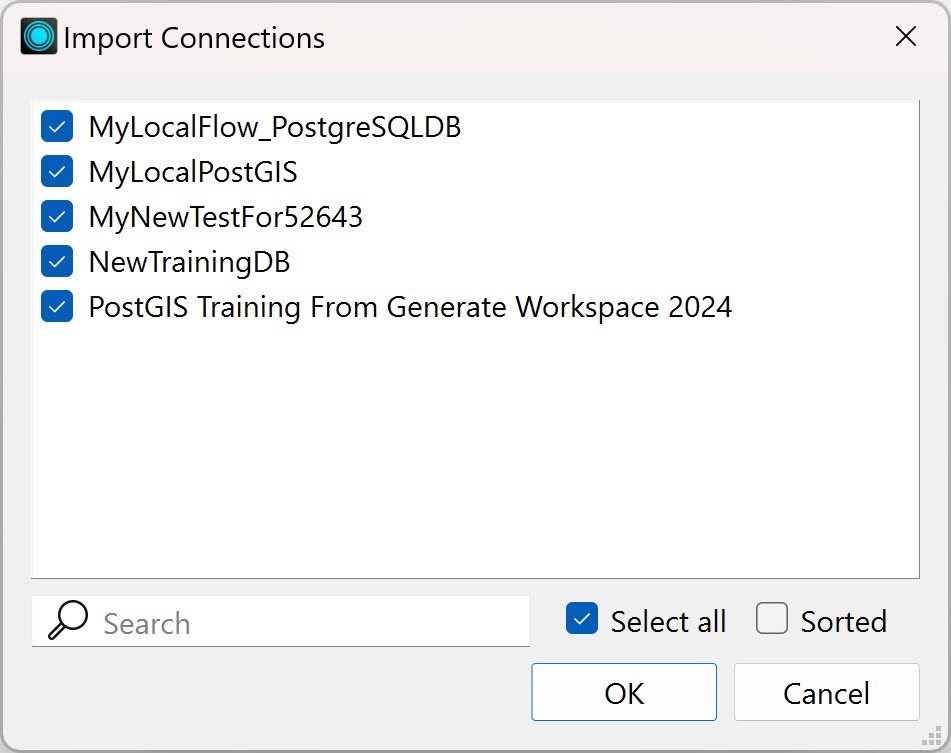This screenshot has width=951, height=753.
Task: Select the MyNewTestFor52643 list entry text
Action: (x=226, y=217)
